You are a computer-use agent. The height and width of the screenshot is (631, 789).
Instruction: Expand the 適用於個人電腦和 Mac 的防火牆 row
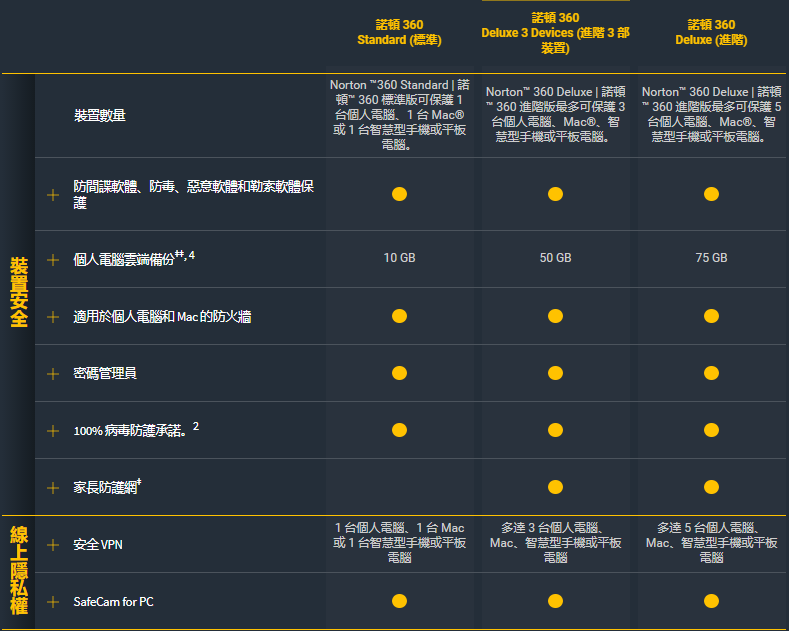tap(53, 317)
